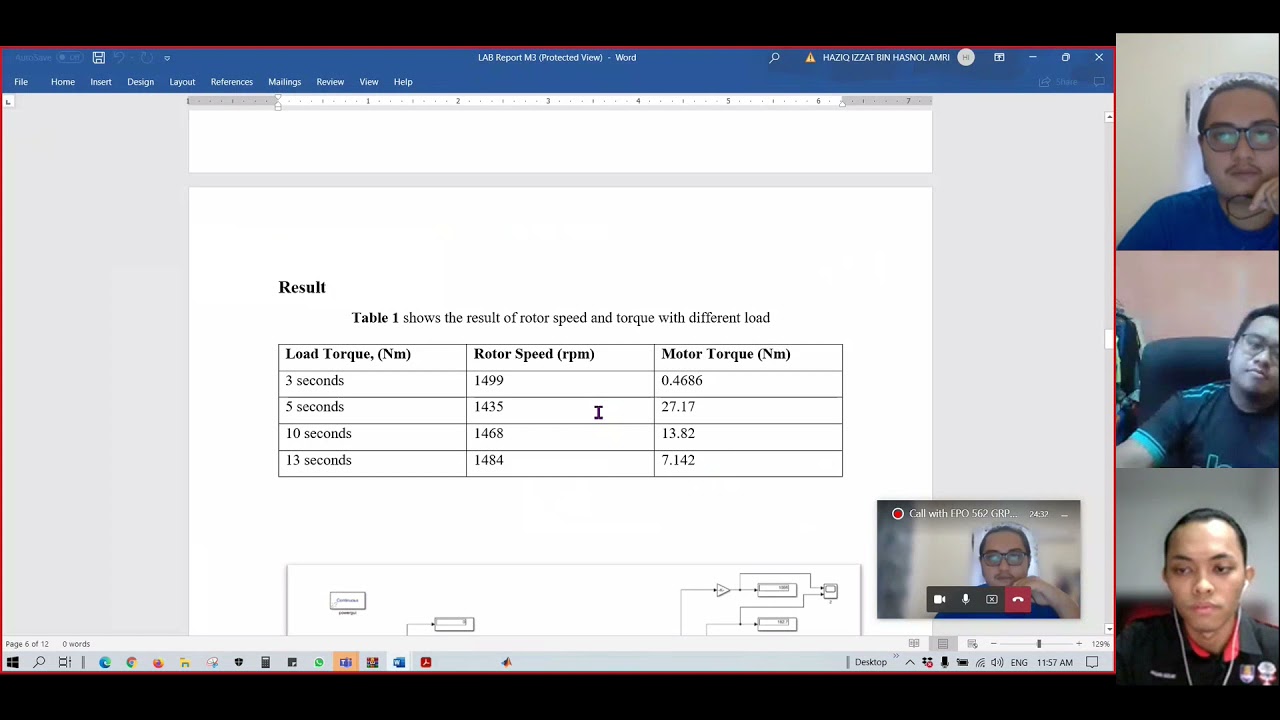The height and width of the screenshot is (720, 1280).
Task: Open the Help tab
Action: point(403,82)
